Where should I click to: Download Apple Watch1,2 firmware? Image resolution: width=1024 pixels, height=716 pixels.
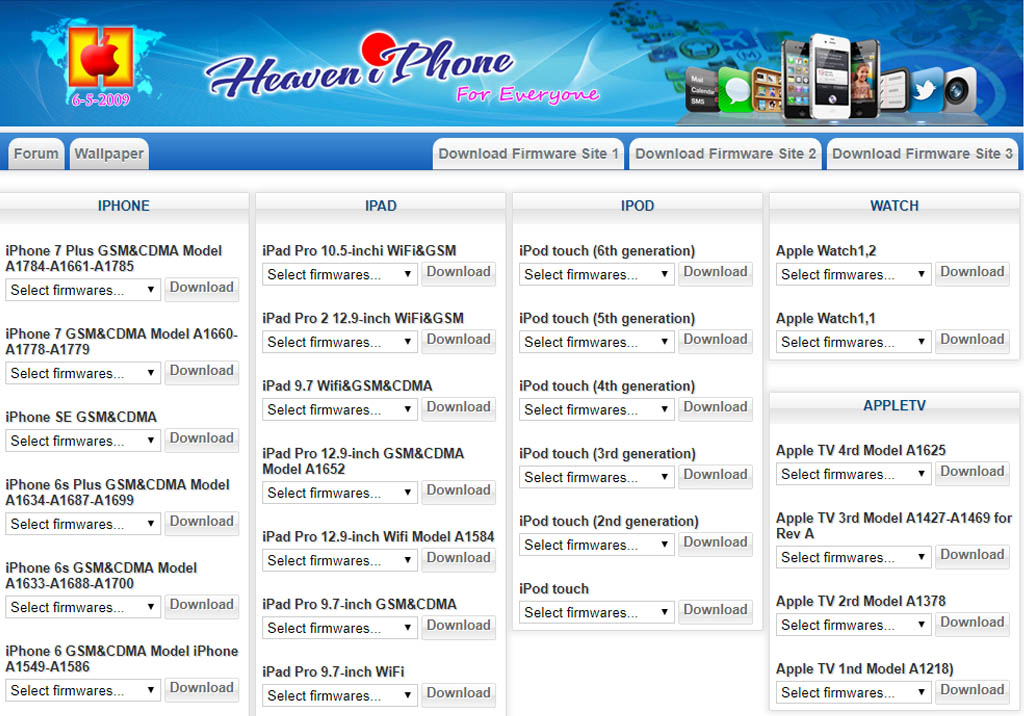pos(972,272)
